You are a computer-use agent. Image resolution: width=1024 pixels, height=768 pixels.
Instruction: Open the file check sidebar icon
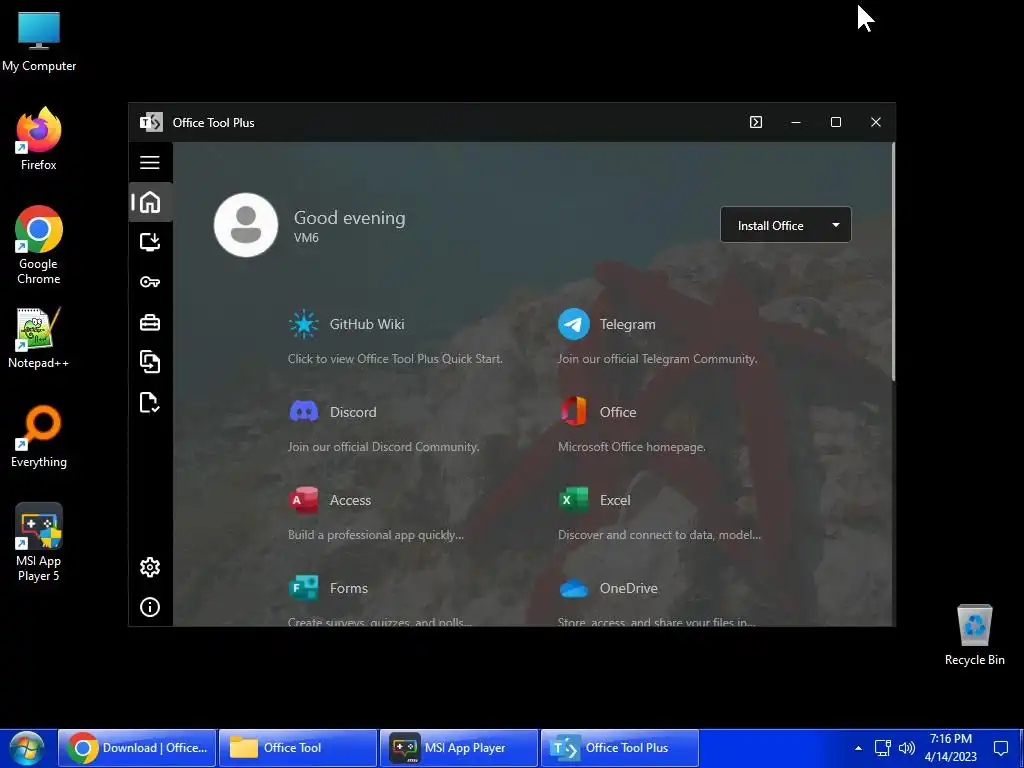point(150,402)
